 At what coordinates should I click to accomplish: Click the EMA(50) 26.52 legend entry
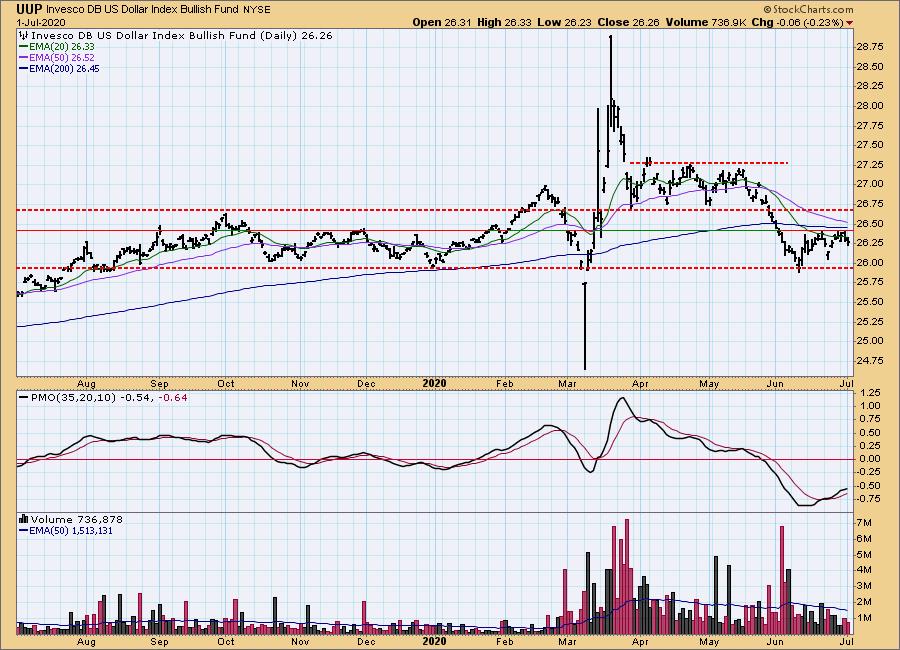(61, 57)
